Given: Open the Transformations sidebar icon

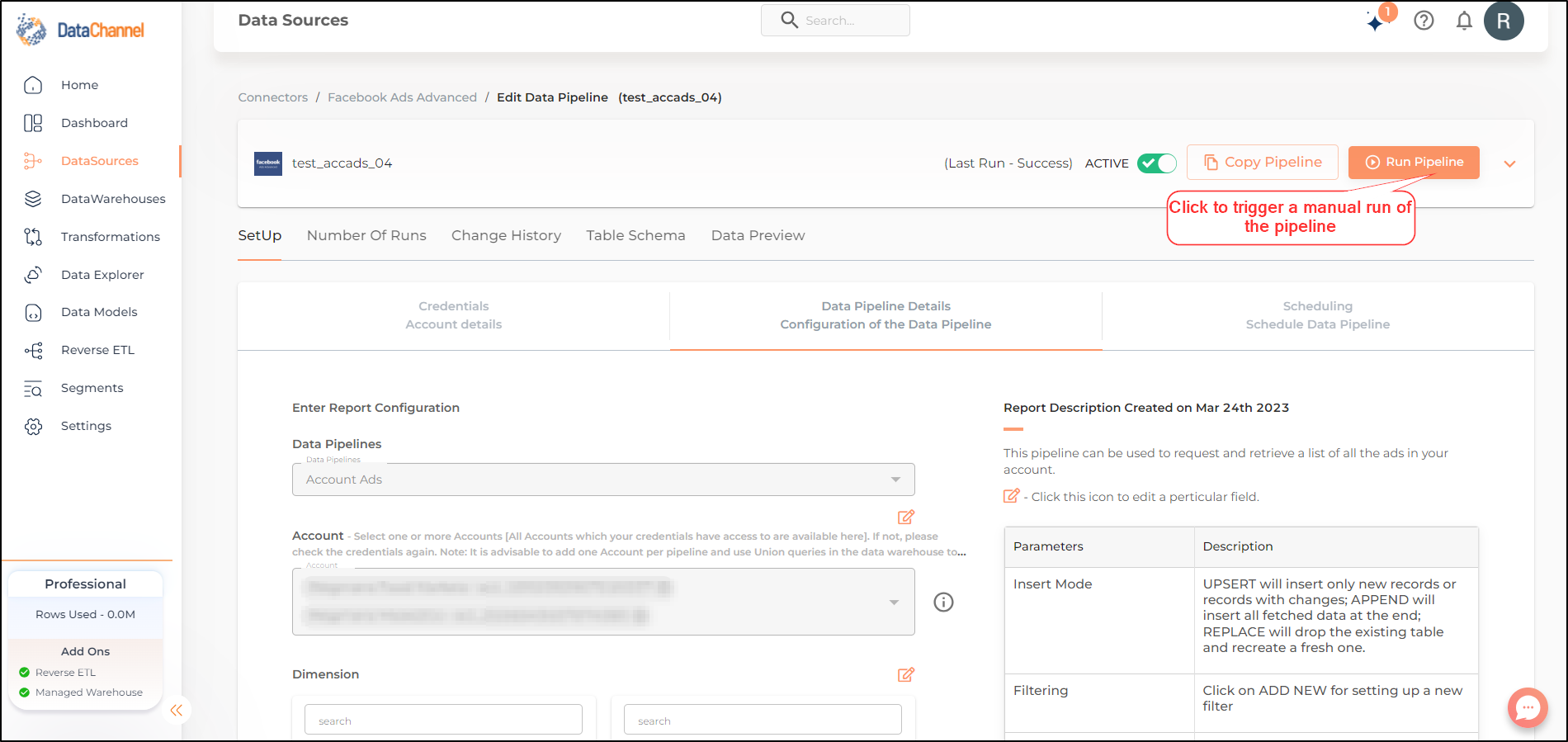Looking at the screenshot, I should click(x=33, y=237).
